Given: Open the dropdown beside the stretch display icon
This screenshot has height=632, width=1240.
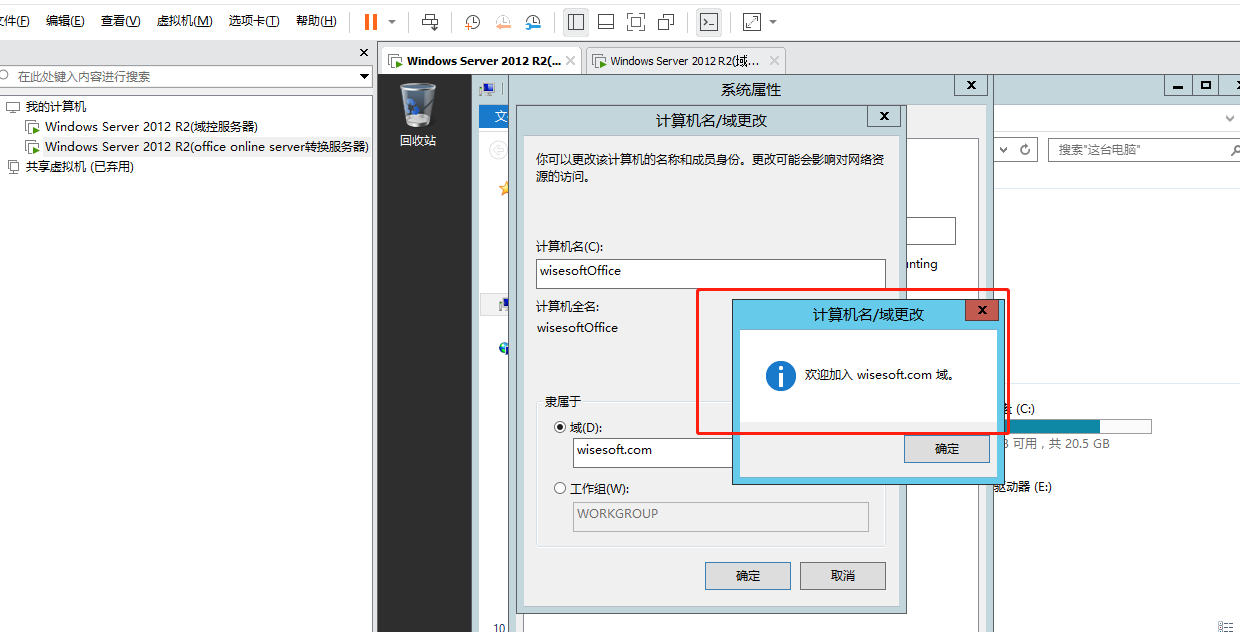Looking at the screenshot, I should pos(773,21).
